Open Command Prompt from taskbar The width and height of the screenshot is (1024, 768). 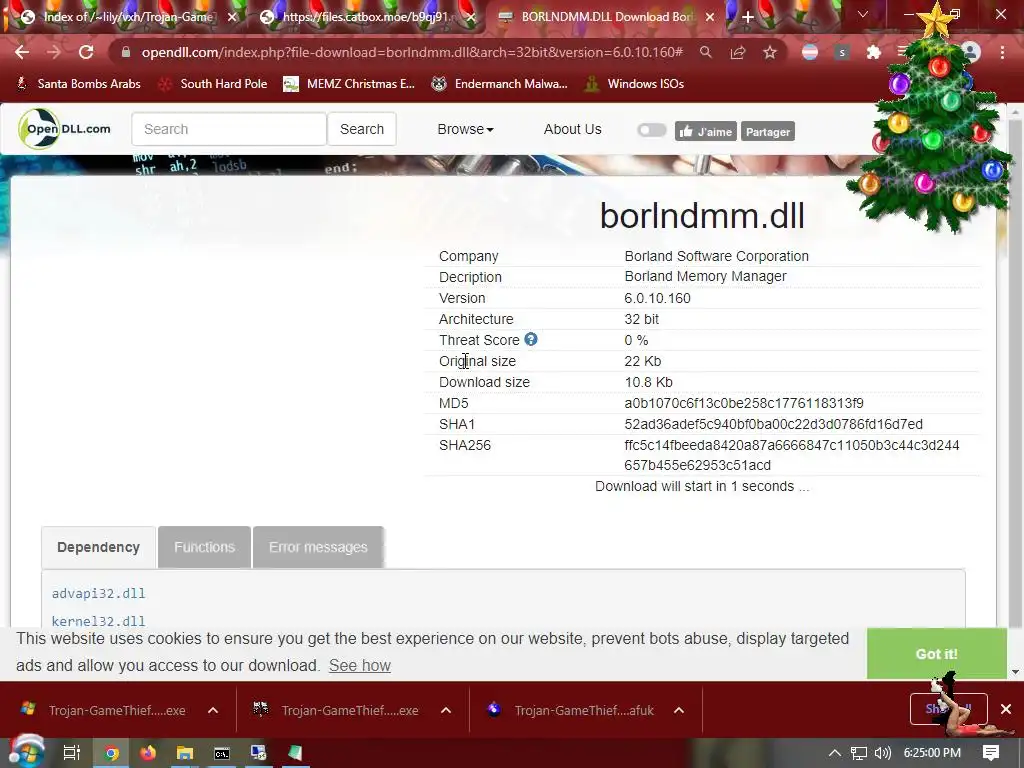click(x=222, y=753)
